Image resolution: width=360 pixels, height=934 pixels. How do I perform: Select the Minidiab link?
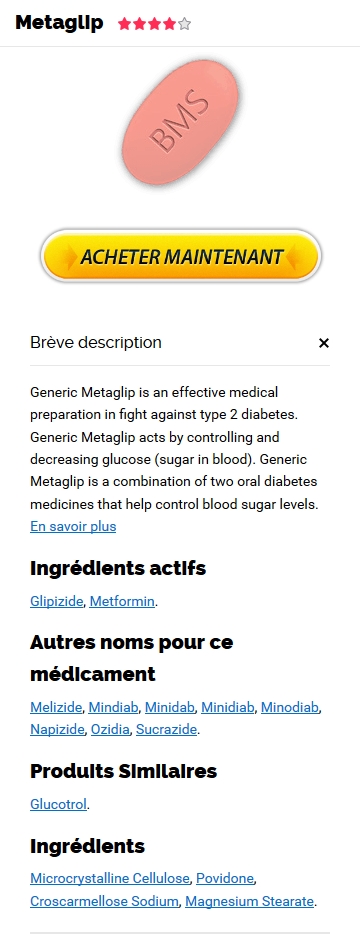pos(228,708)
